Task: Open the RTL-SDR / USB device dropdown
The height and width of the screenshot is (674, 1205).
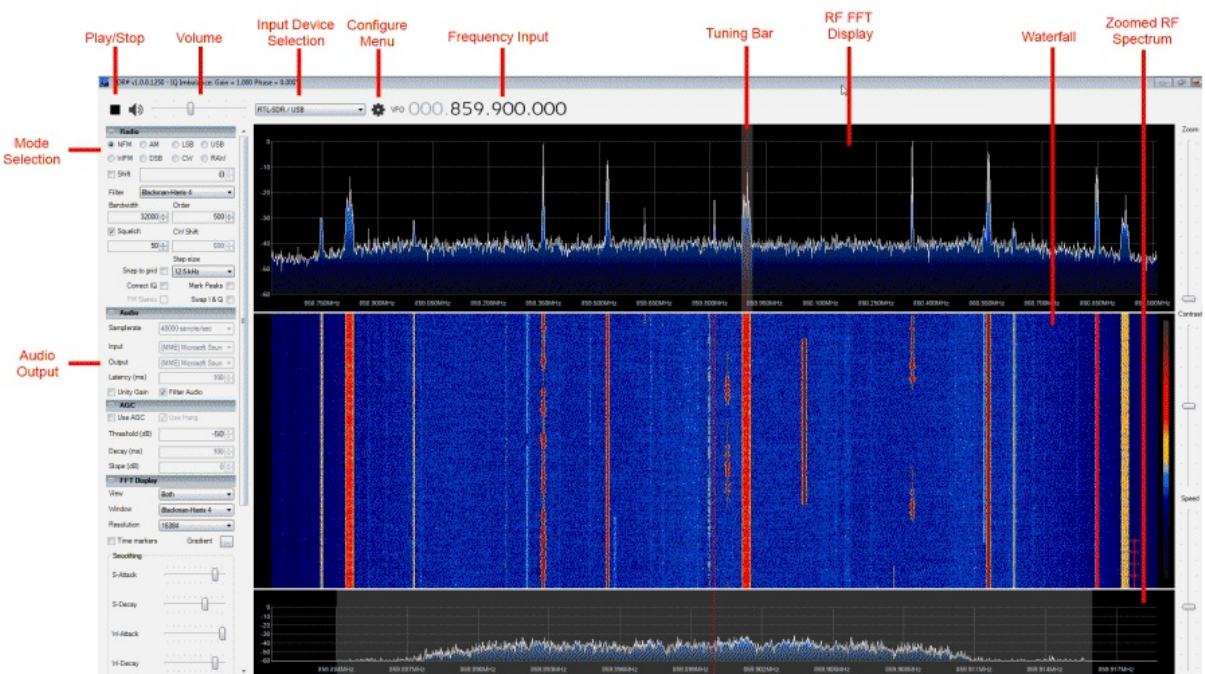Action: tap(310, 110)
